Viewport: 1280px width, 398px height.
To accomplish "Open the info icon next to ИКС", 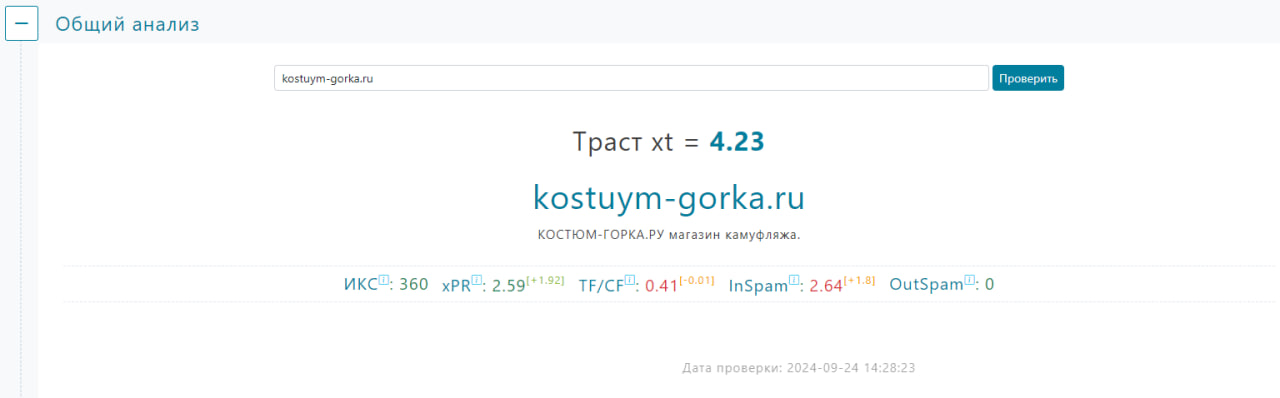I will point(383,280).
